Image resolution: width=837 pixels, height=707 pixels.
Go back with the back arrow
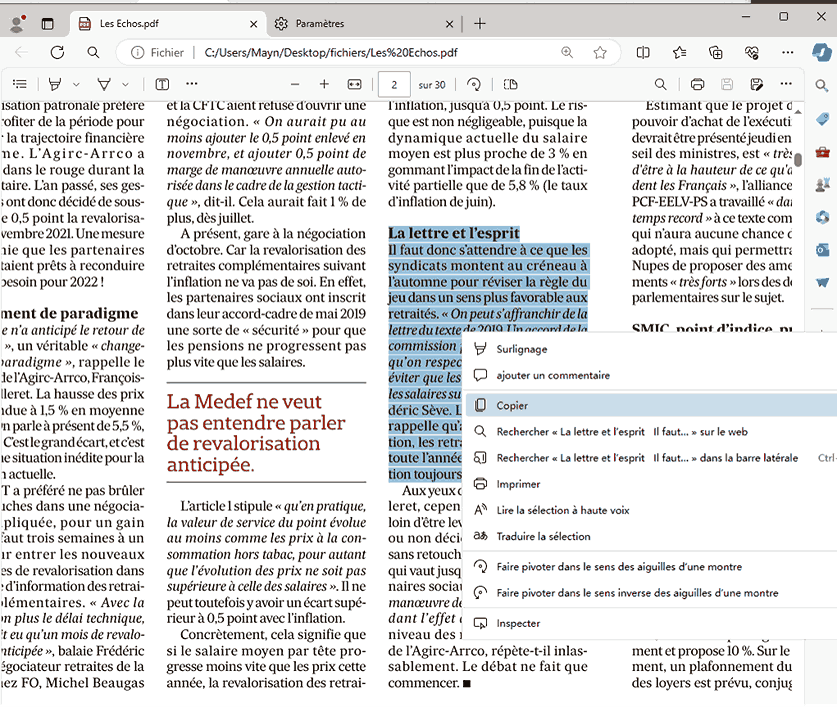[x=21, y=52]
